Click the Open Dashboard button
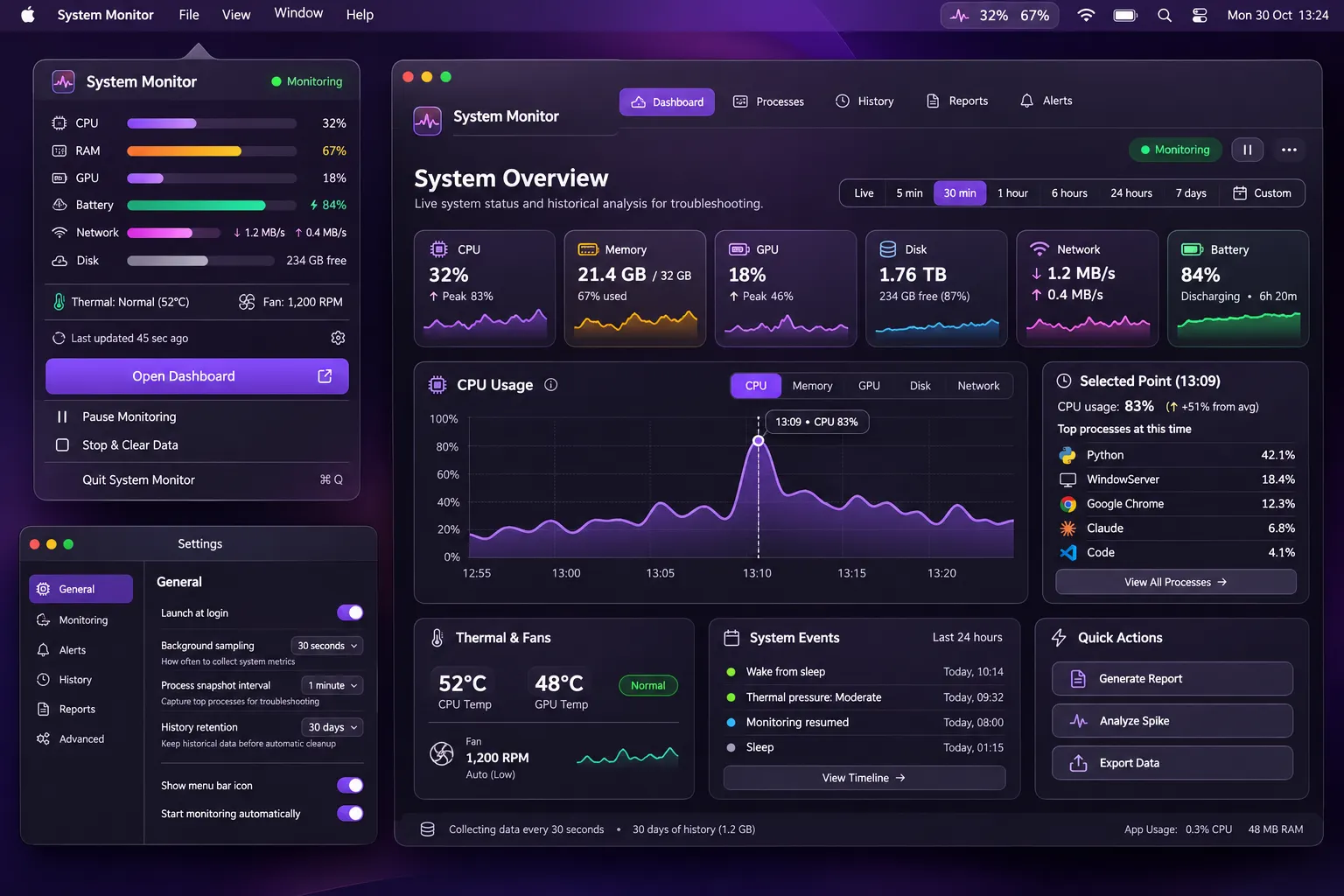The height and width of the screenshot is (896, 1344). click(x=197, y=376)
